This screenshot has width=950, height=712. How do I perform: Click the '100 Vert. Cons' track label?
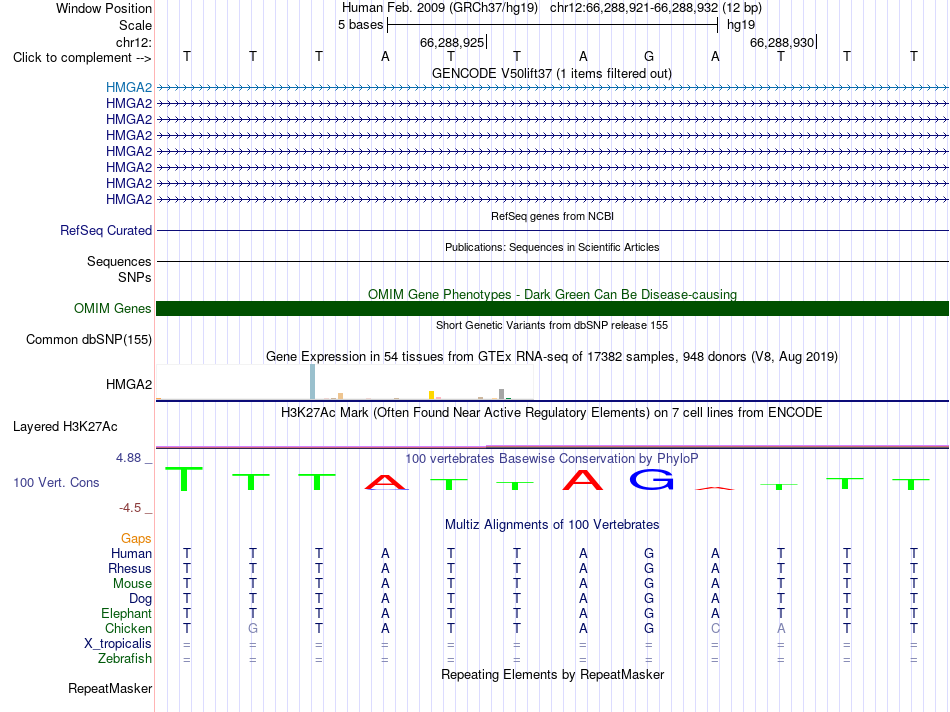point(56,482)
